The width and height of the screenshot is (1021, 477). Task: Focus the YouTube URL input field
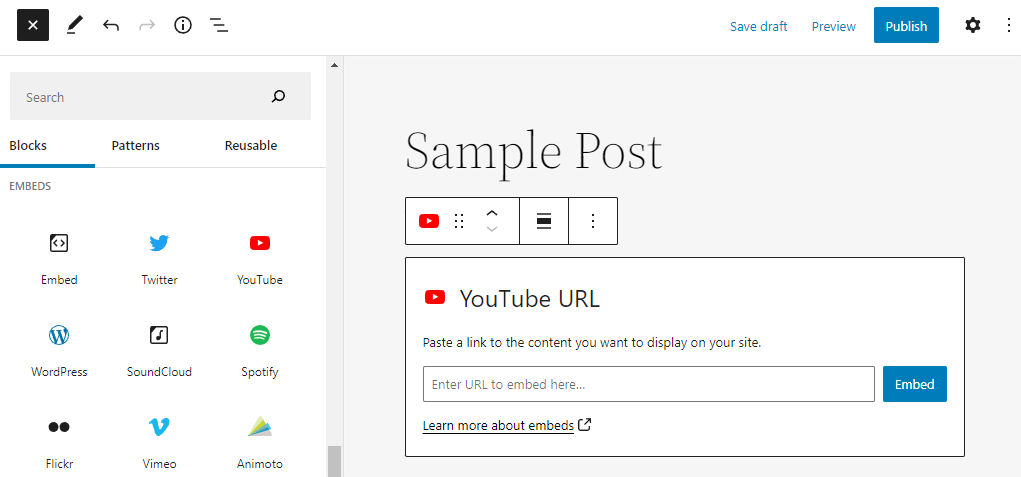pyautogui.click(x=648, y=384)
